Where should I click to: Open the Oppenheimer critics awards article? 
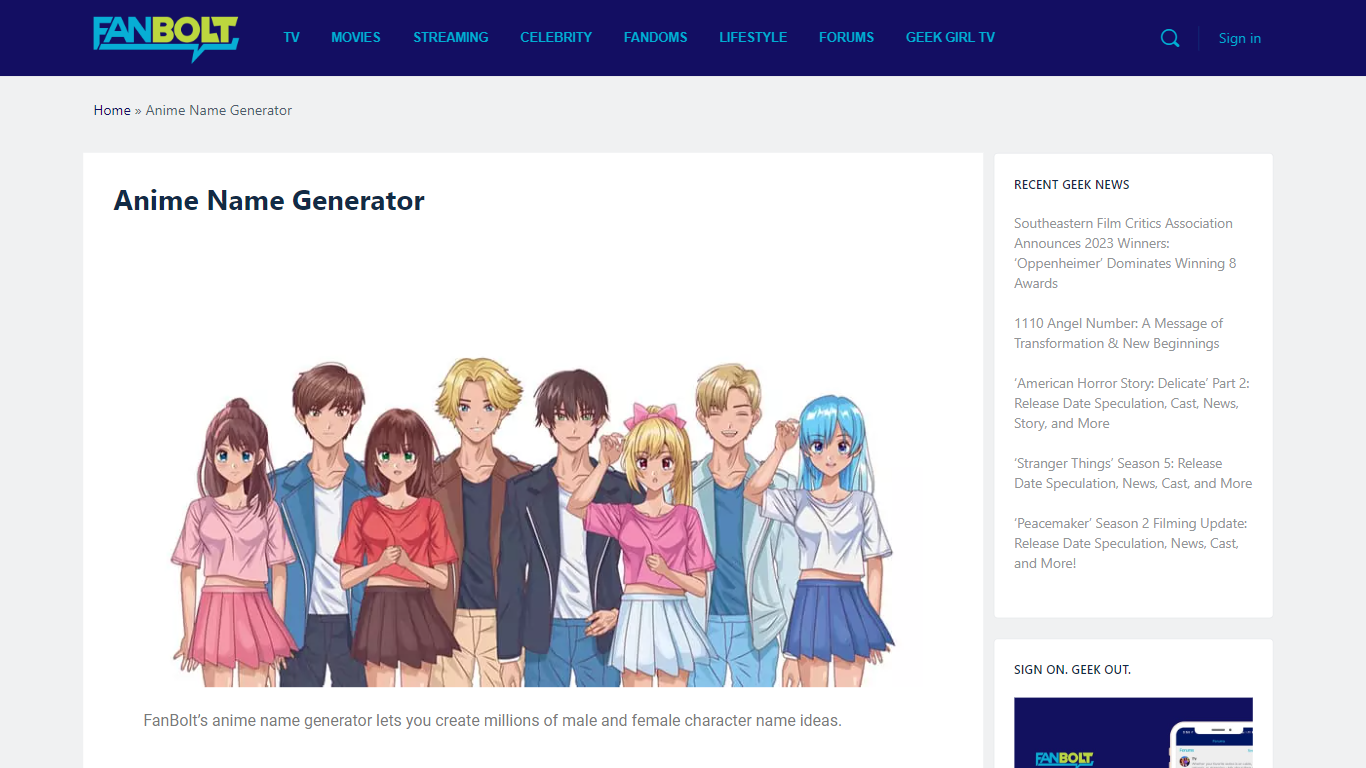coord(1124,253)
